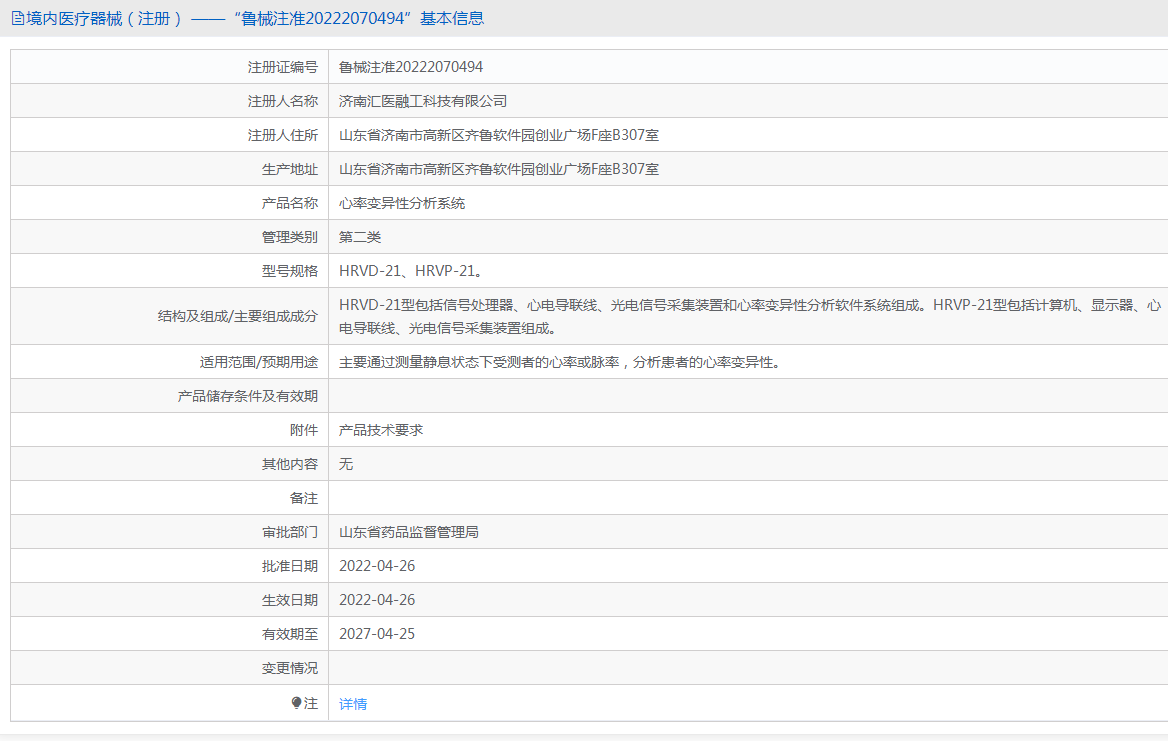Click the 无 value in 其他内容 row
This screenshot has height=741, width=1168.
click(x=346, y=465)
